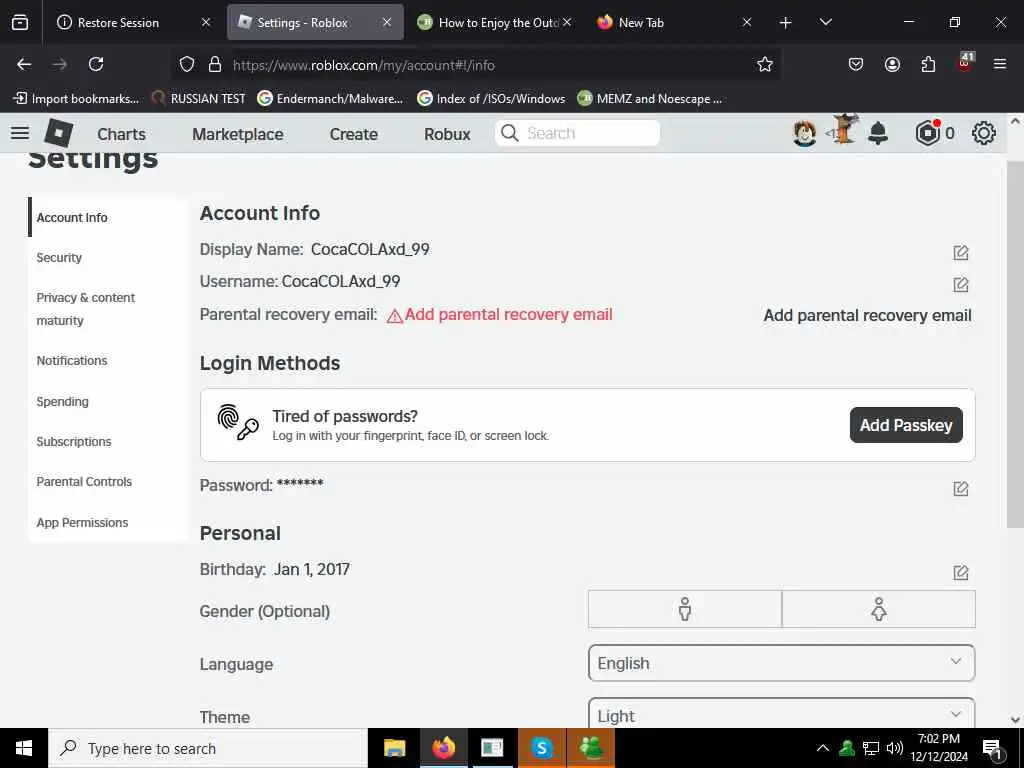1024x768 pixels.
Task: Reload the page using the refresh icon
Action: tap(96, 64)
